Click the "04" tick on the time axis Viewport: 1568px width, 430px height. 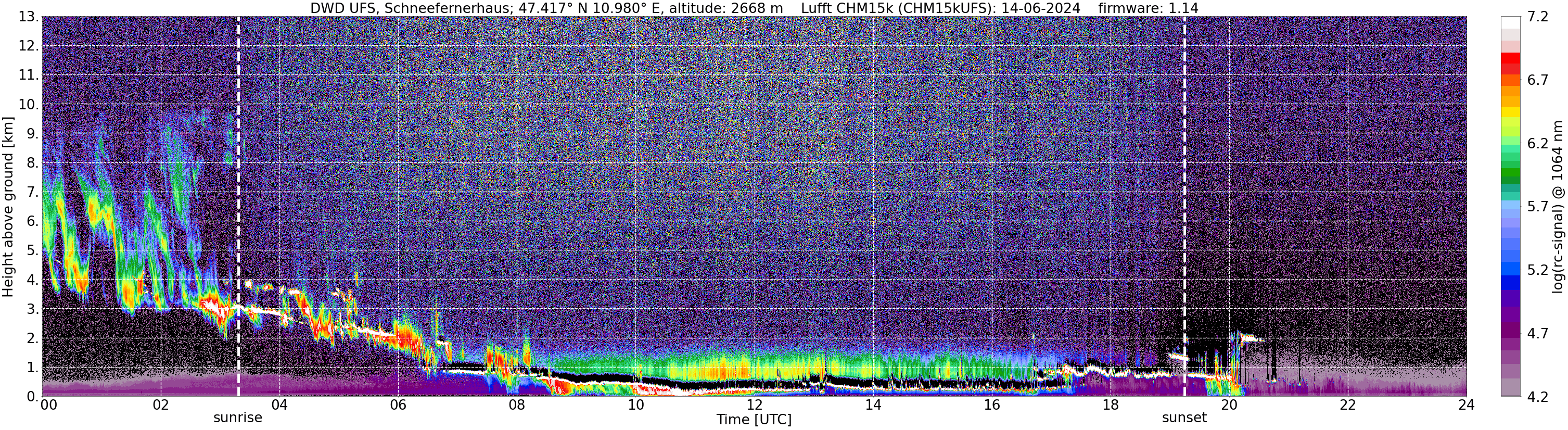pyautogui.click(x=279, y=405)
